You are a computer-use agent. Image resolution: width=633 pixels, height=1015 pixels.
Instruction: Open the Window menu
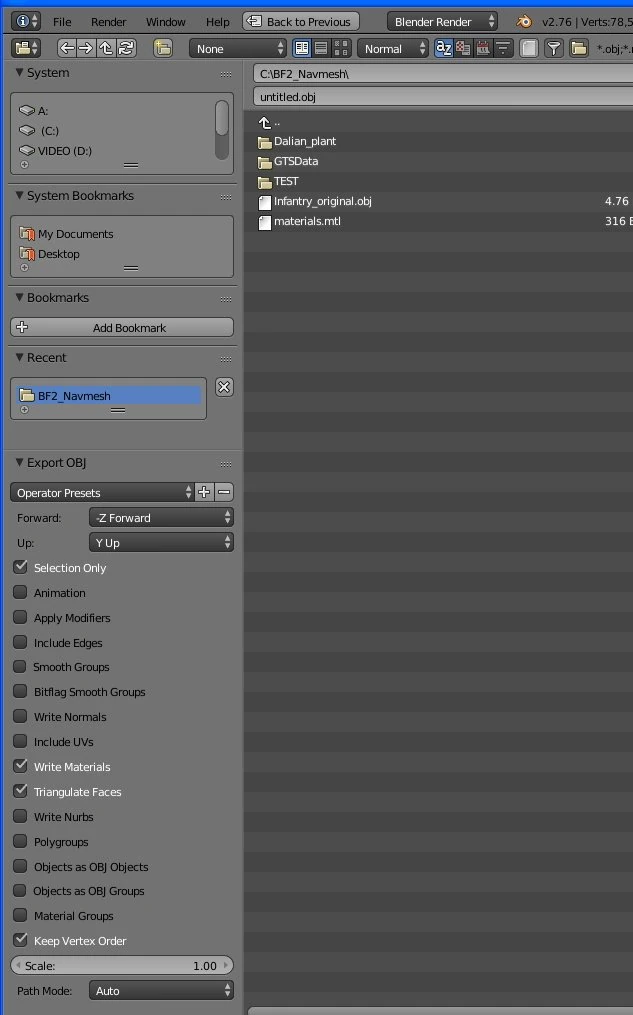165,22
